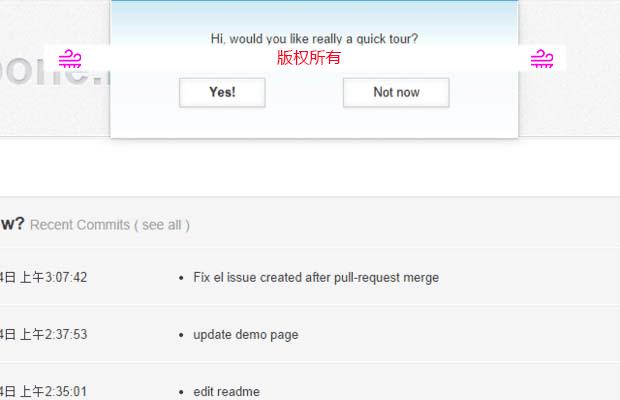Click the left pink wind watermark icon
Viewport: 620px width, 400px height.
[x=69, y=59]
